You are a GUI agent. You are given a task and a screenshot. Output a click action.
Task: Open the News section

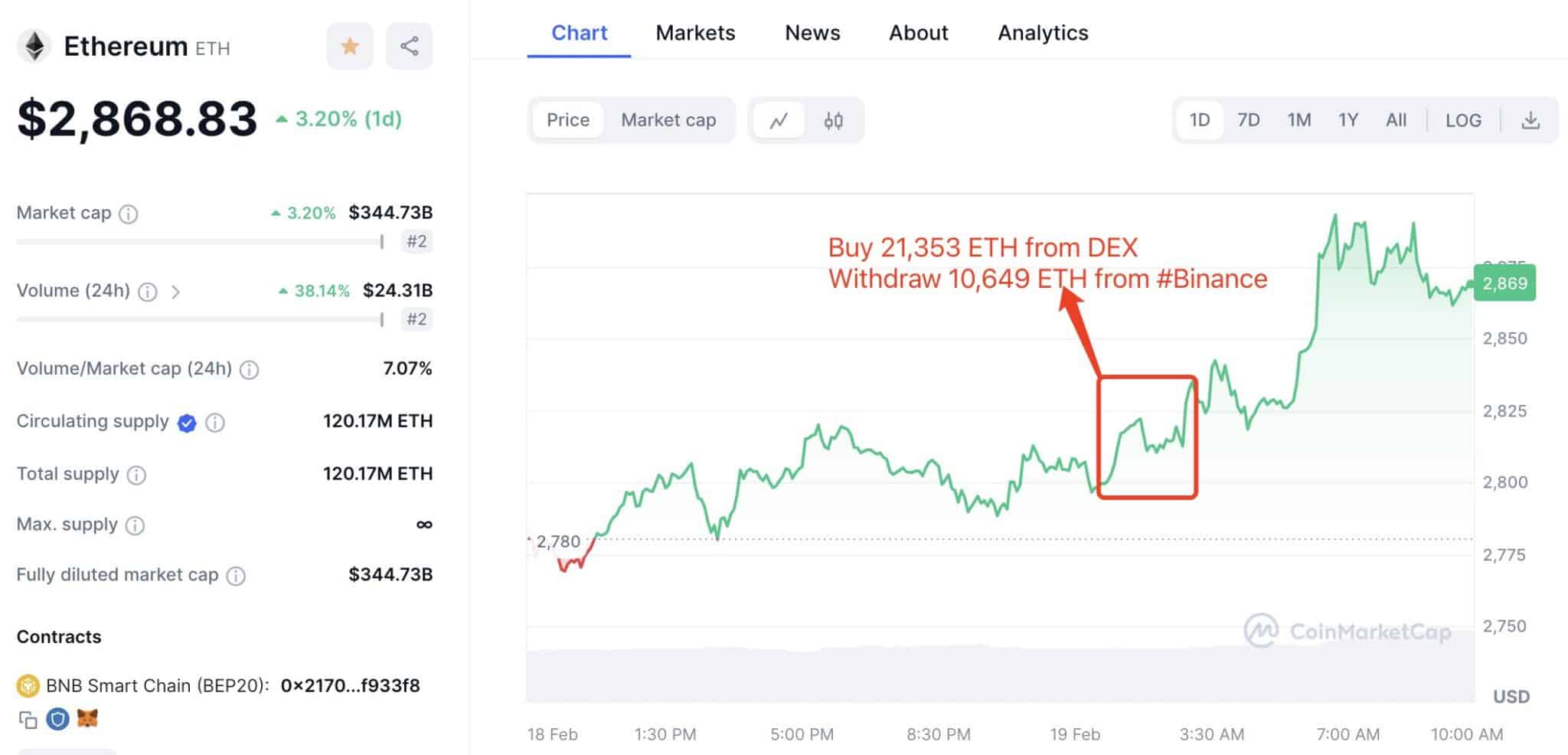point(812,33)
